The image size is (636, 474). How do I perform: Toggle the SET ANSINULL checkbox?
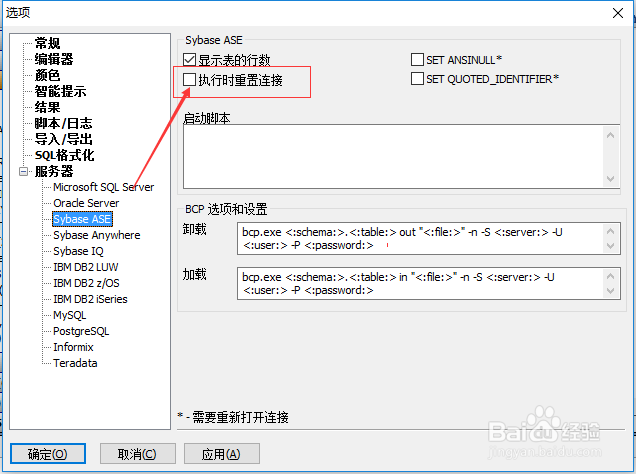click(417, 60)
